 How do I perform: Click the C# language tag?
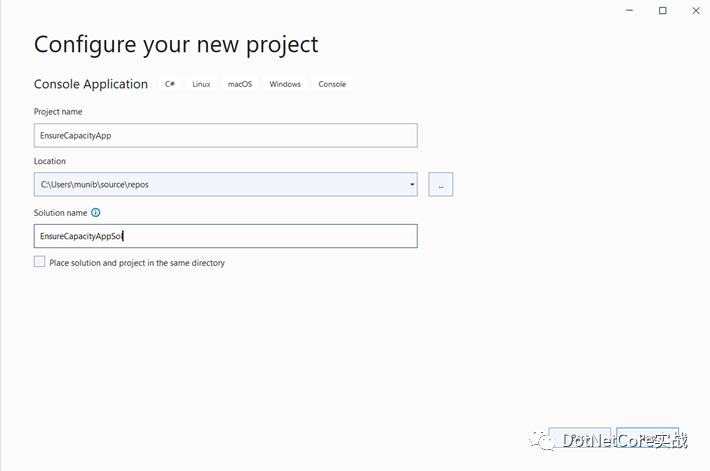[x=170, y=84]
